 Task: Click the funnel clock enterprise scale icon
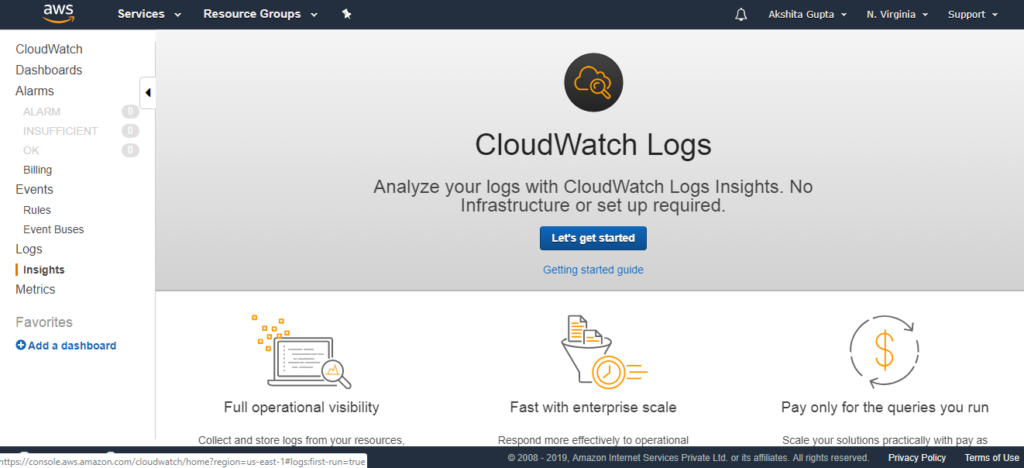[603, 352]
